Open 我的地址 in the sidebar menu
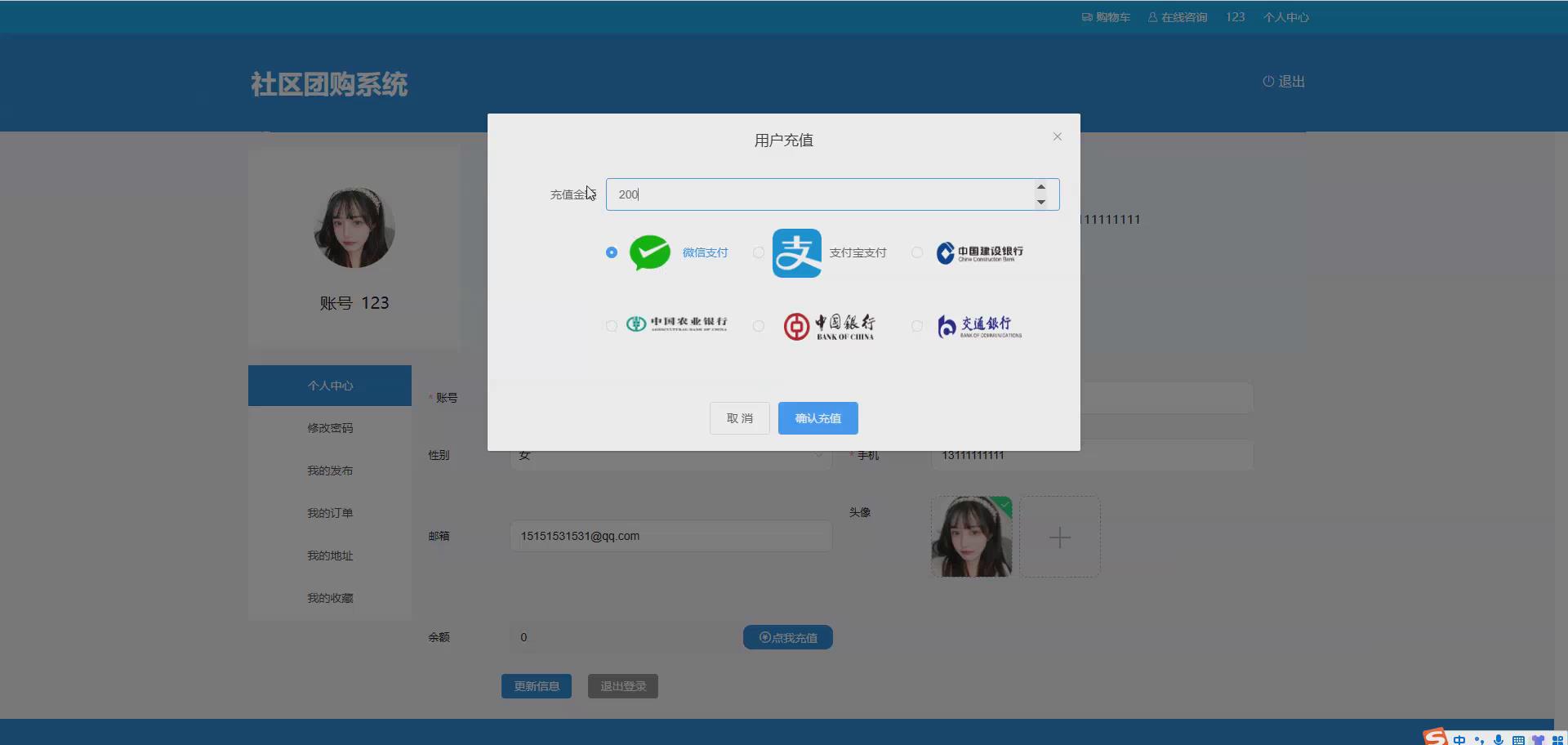This screenshot has height=745, width=1568. point(330,555)
